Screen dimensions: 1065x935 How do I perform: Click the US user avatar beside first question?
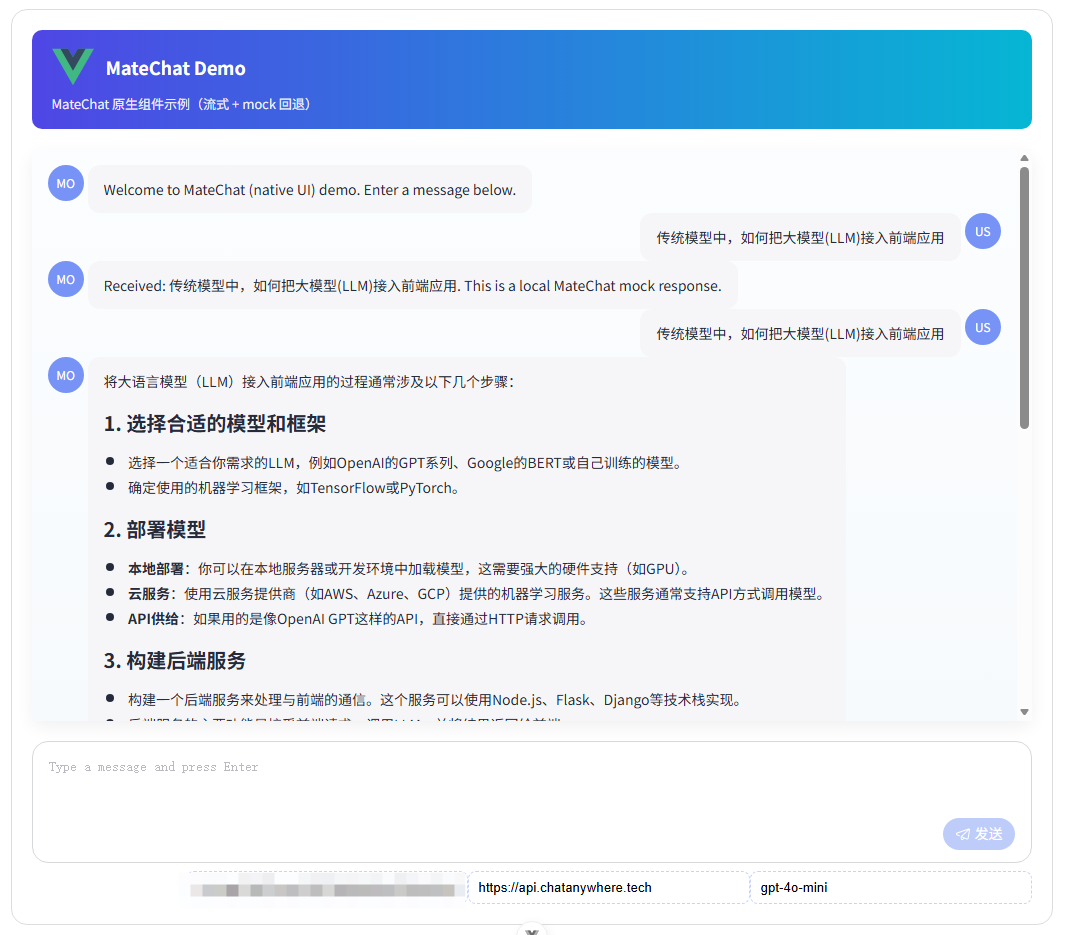click(x=982, y=231)
